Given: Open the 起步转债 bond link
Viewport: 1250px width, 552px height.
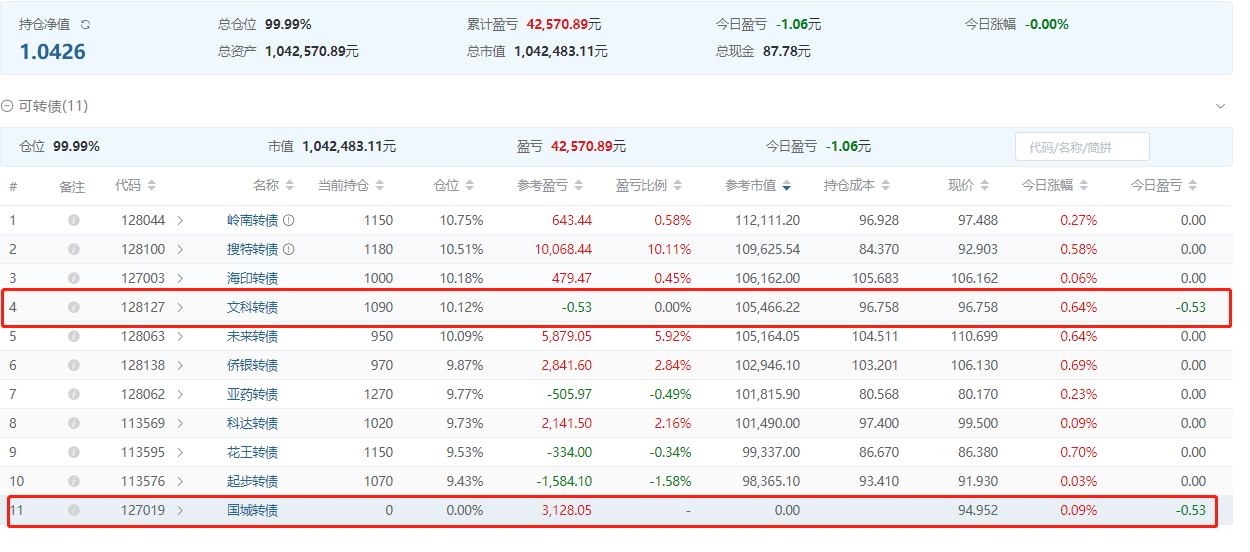Looking at the screenshot, I should [252, 481].
